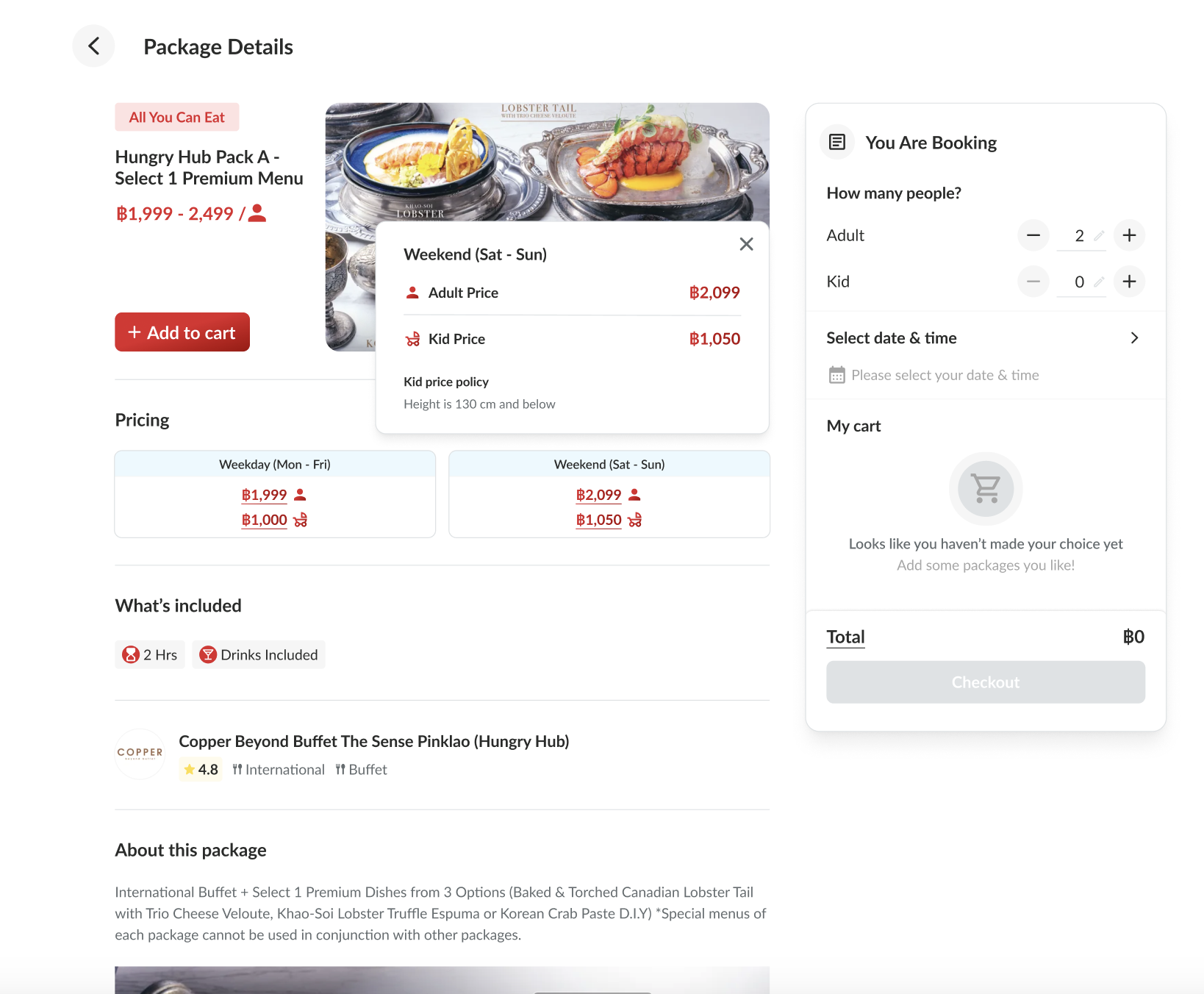Click the Drinks Included glass icon
Image resolution: width=1204 pixels, height=994 pixels.
tap(208, 654)
